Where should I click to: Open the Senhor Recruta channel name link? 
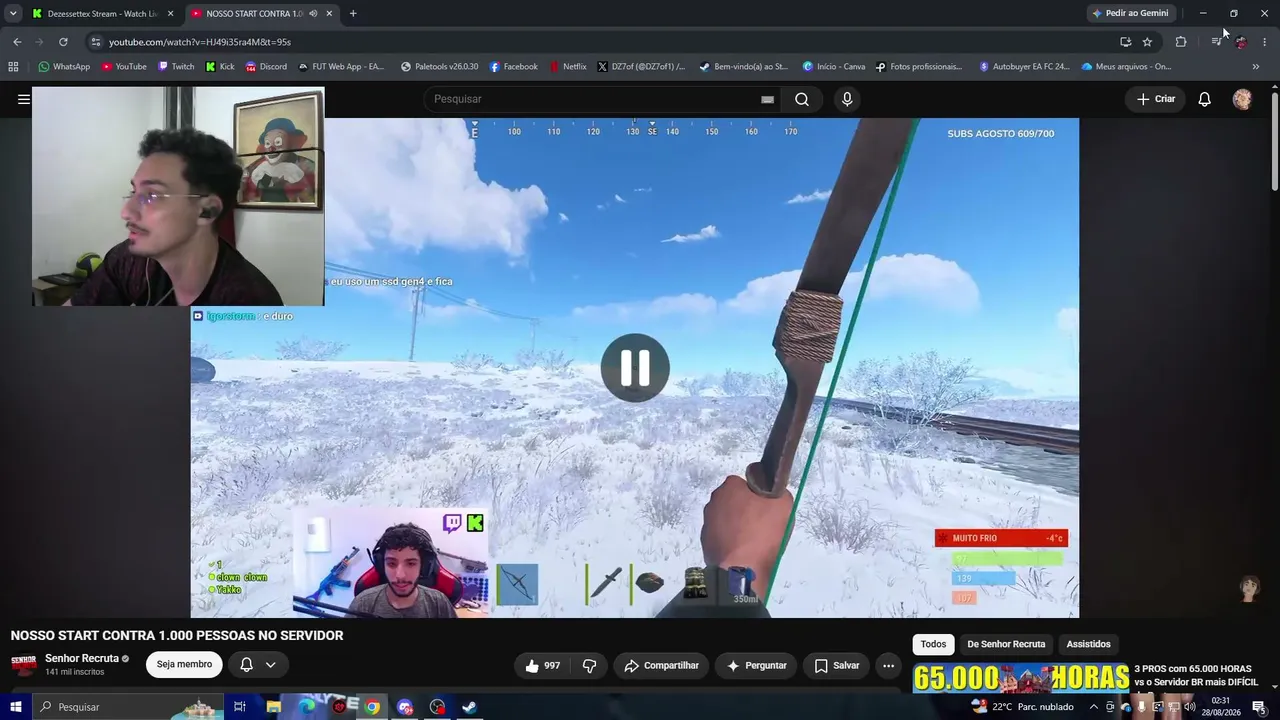(x=82, y=658)
